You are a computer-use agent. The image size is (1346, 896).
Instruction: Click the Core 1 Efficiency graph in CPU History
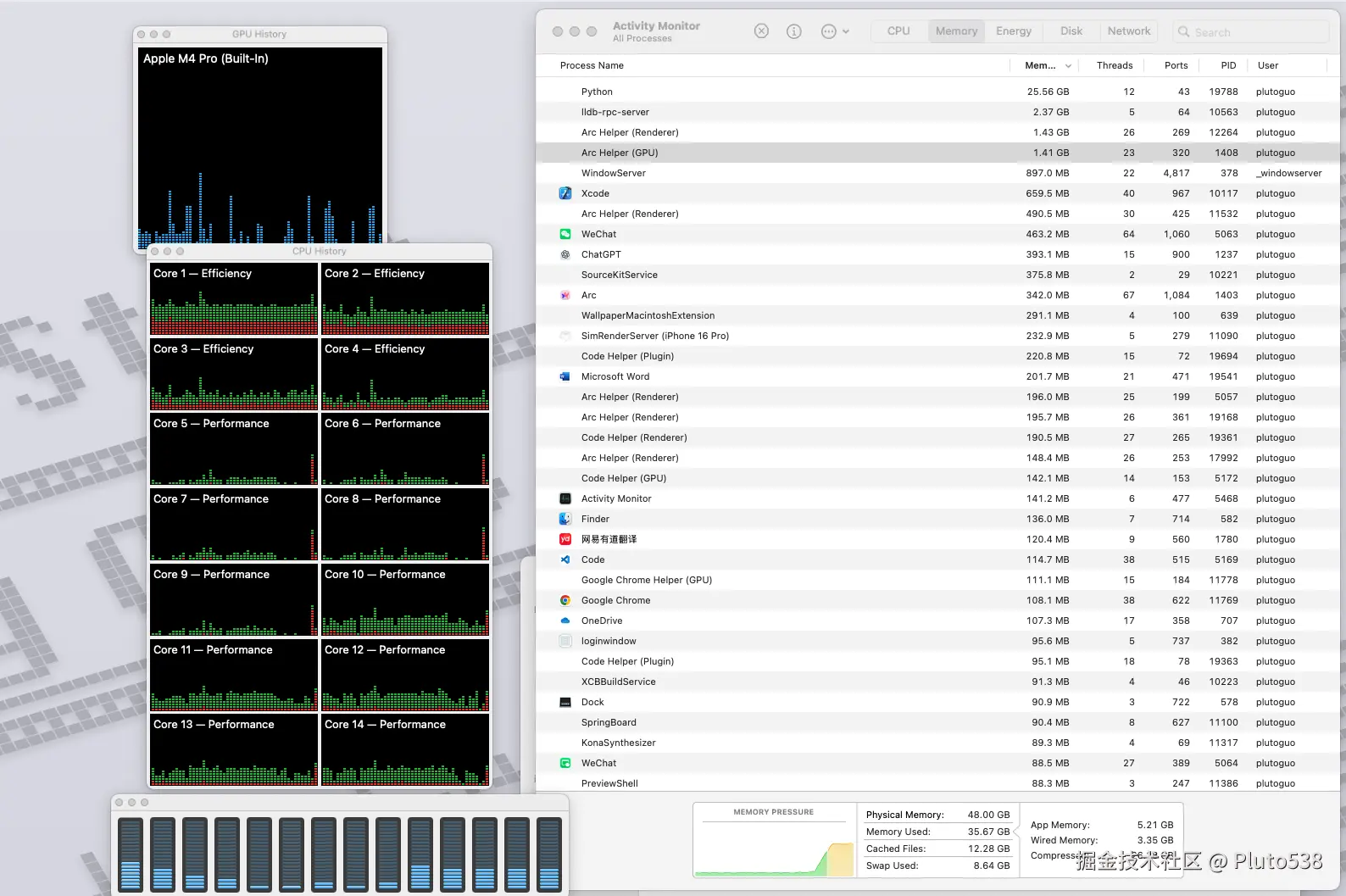(x=234, y=299)
